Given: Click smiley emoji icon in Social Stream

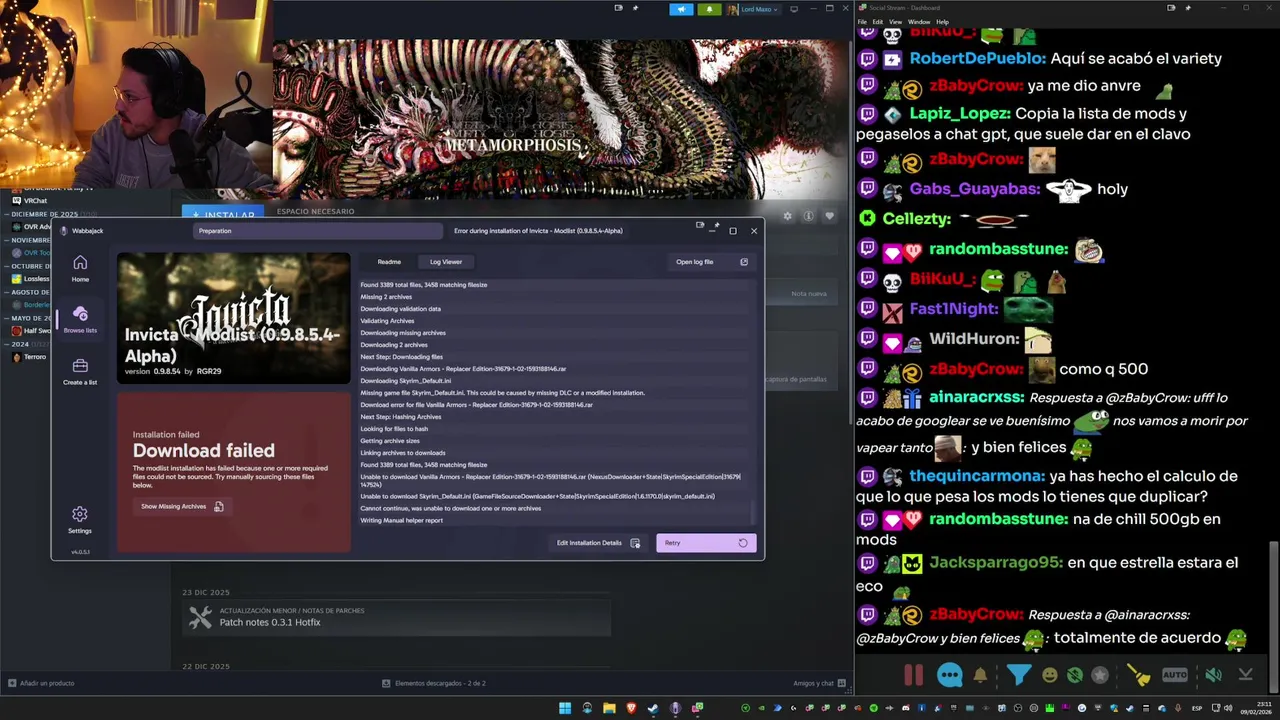Looking at the screenshot, I should pyautogui.click(x=1049, y=675).
